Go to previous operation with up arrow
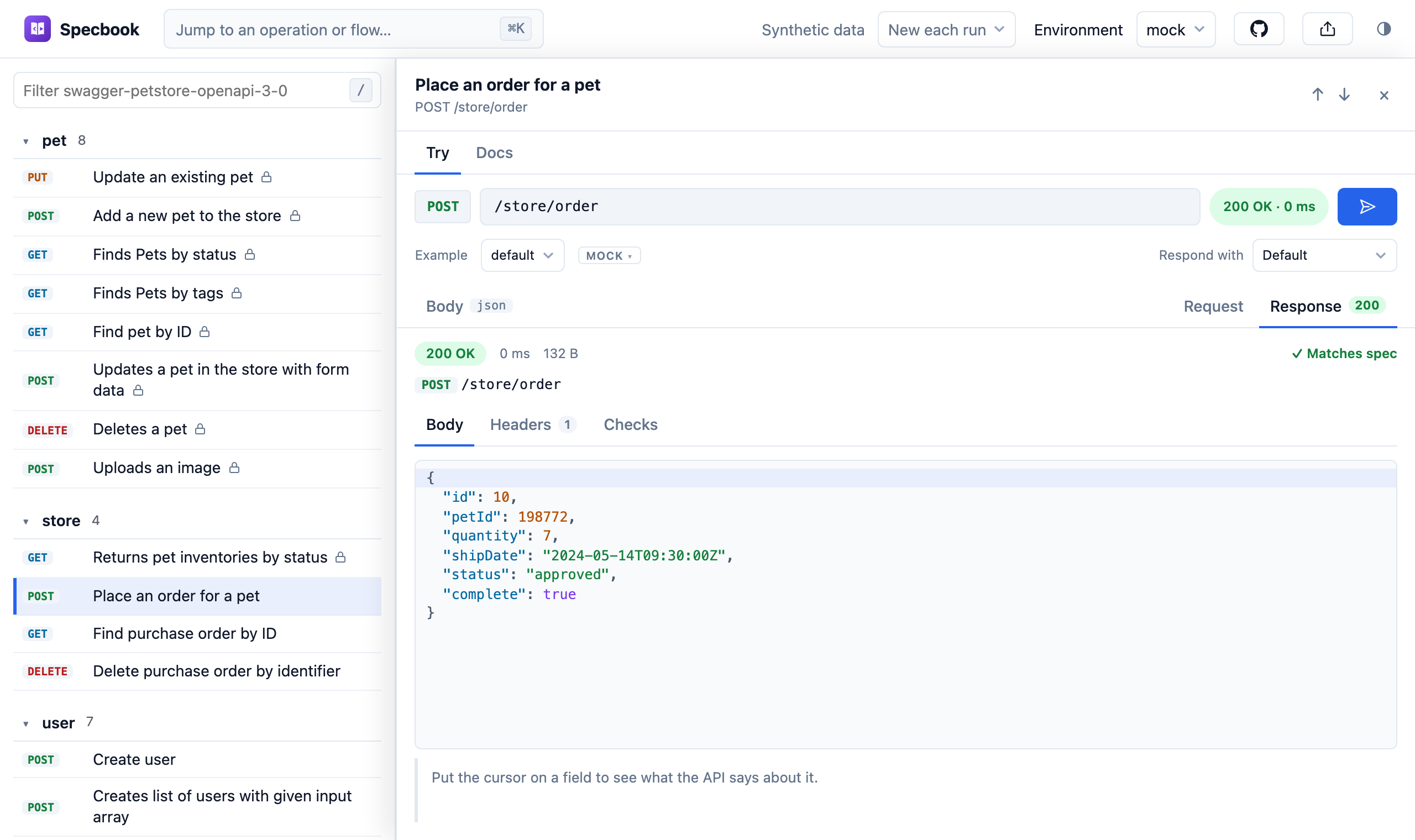 point(1317,95)
